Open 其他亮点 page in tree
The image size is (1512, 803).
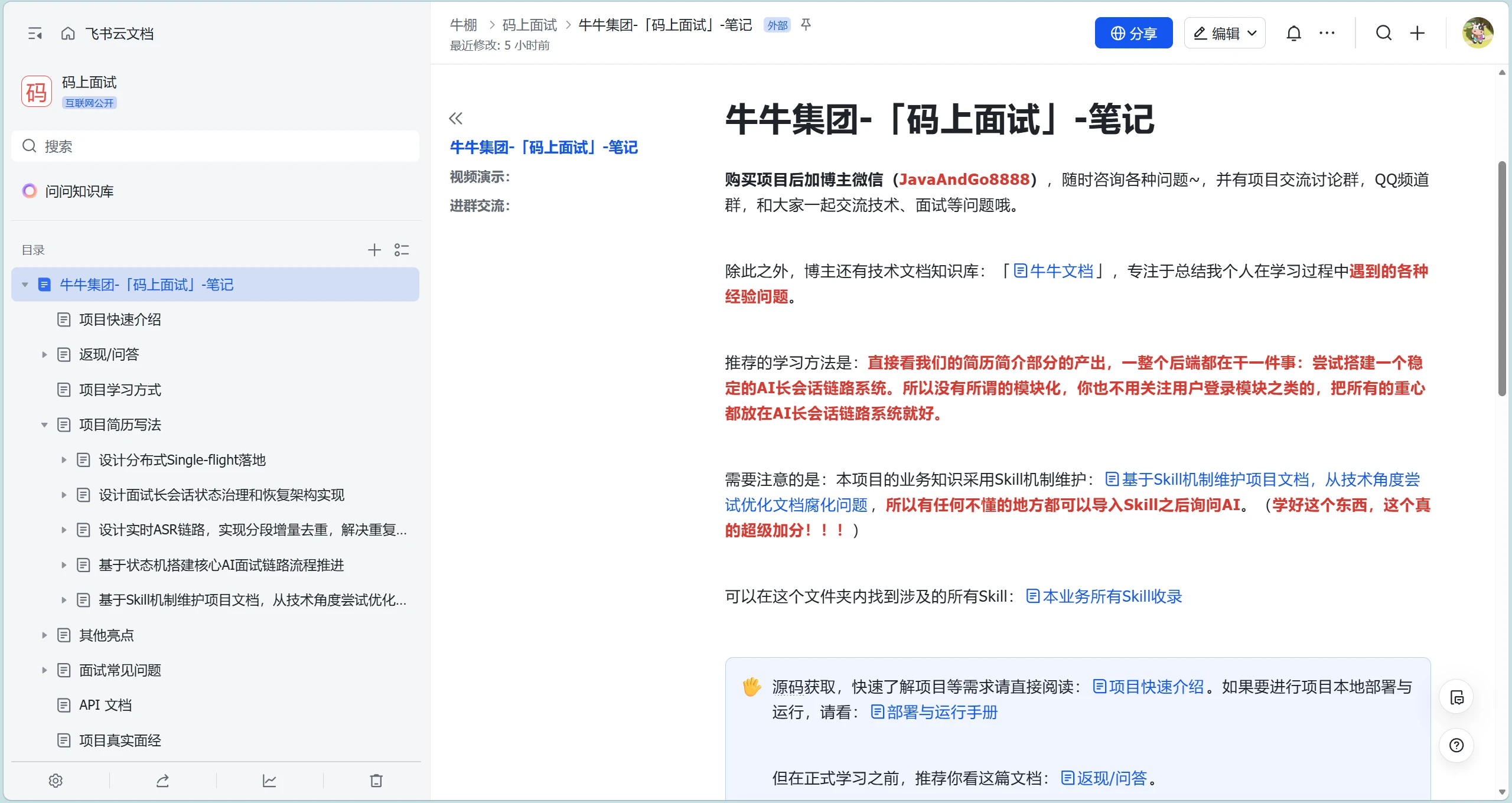[x=106, y=635]
